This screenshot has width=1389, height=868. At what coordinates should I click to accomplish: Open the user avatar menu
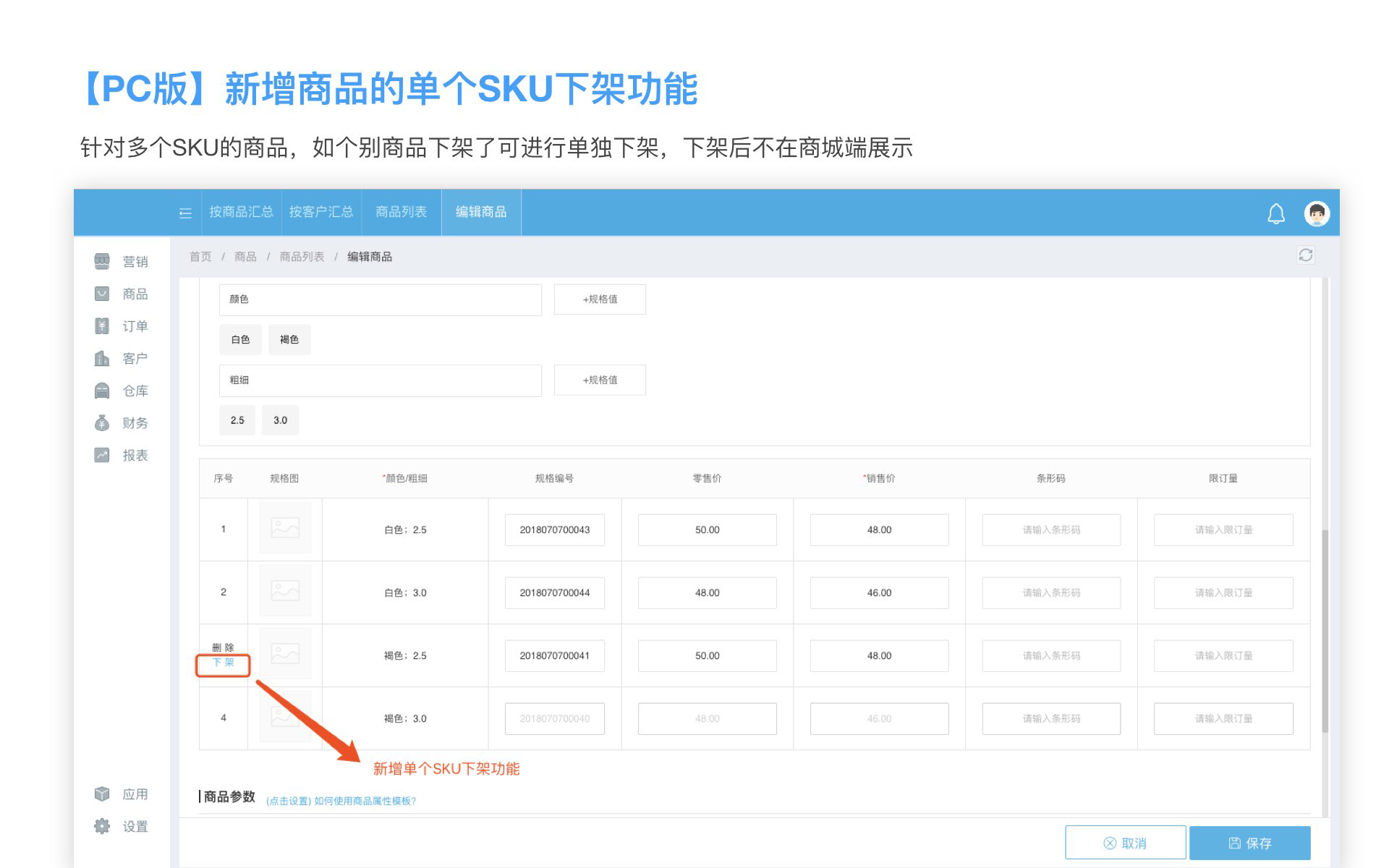1317,213
